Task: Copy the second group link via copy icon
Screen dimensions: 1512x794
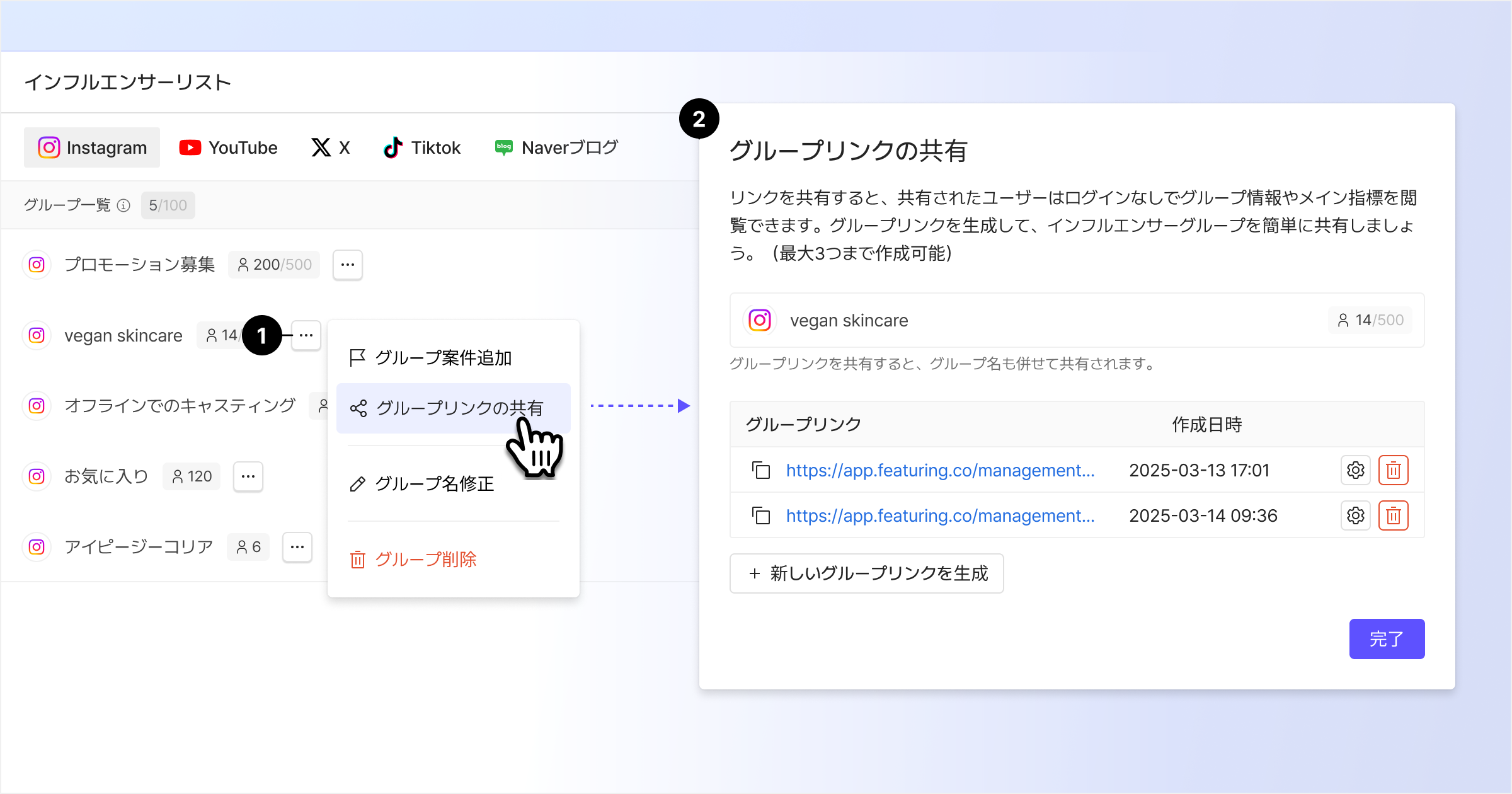Action: click(761, 515)
